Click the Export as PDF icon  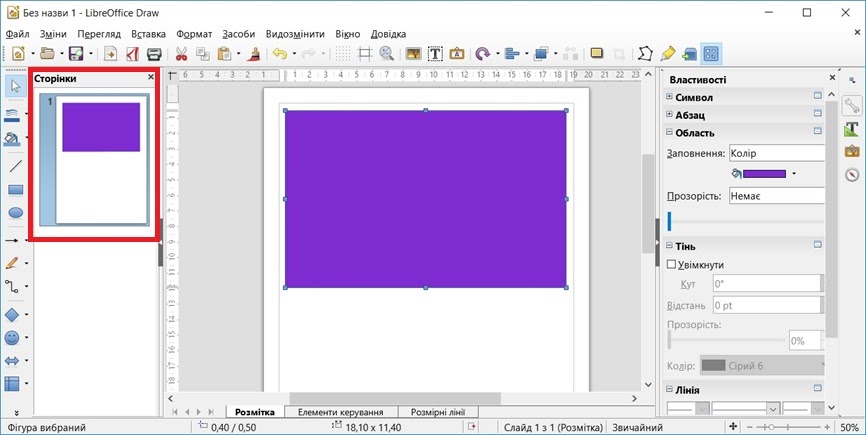coord(131,54)
